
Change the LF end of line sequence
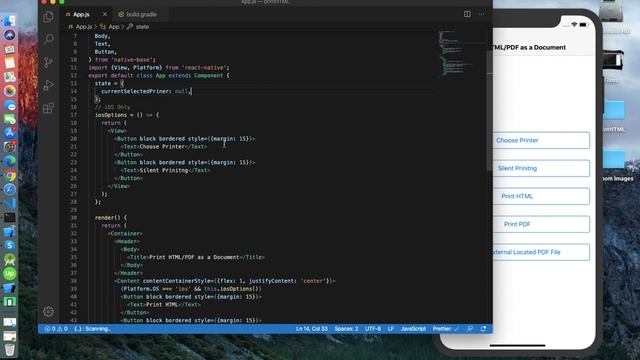pyautogui.click(x=391, y=329)
